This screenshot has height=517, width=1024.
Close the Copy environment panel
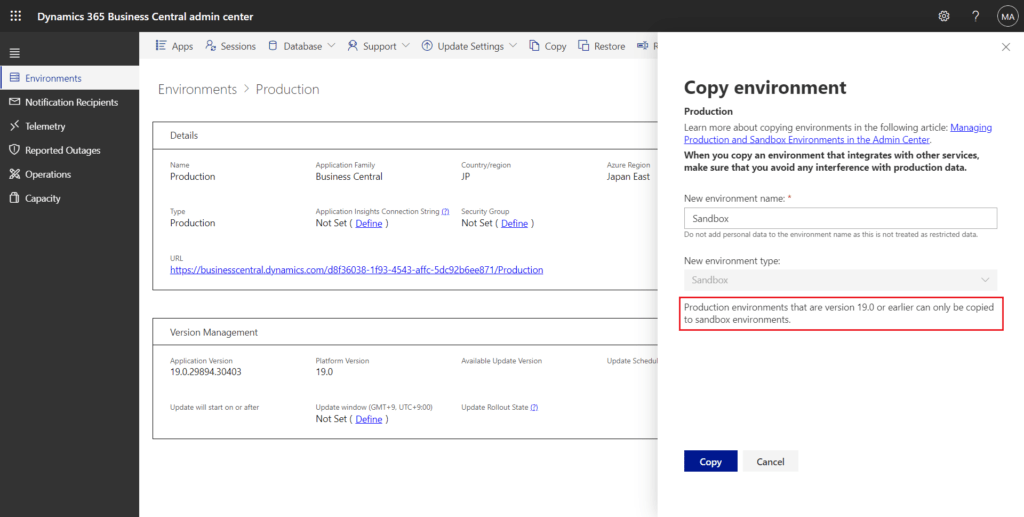[x=1006, y=47]
